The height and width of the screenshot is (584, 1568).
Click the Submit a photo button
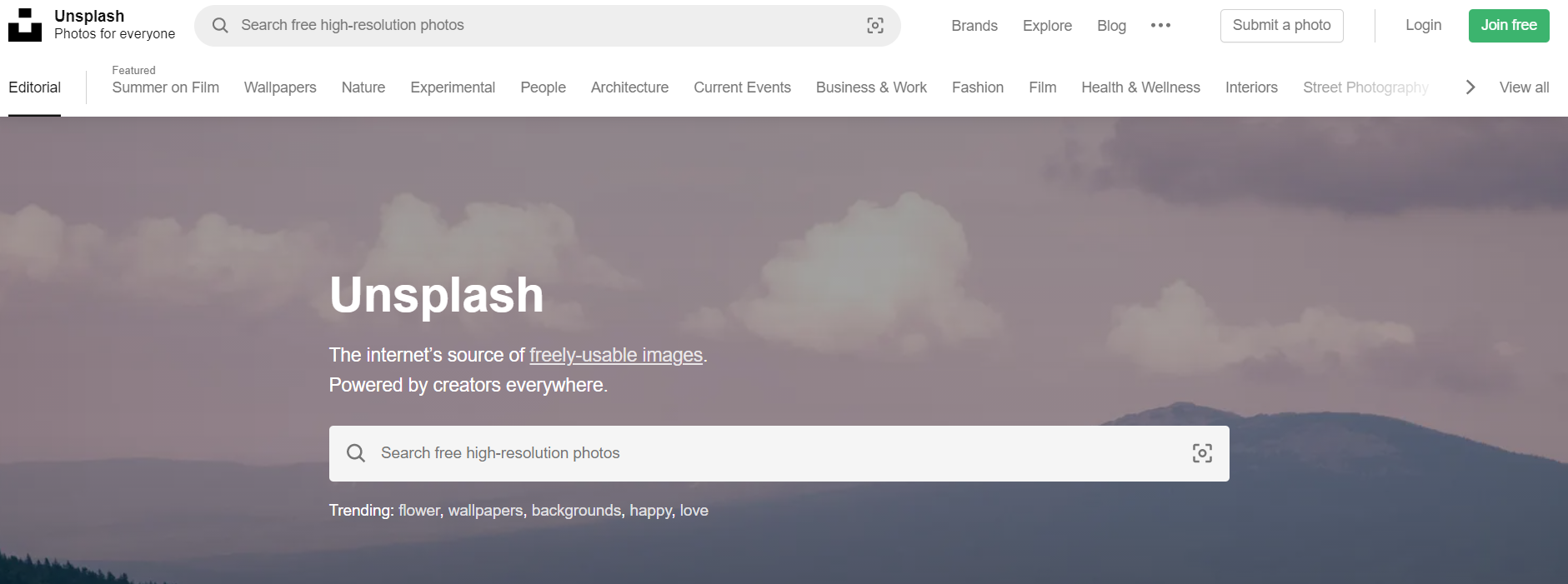tap(1282, 26)
